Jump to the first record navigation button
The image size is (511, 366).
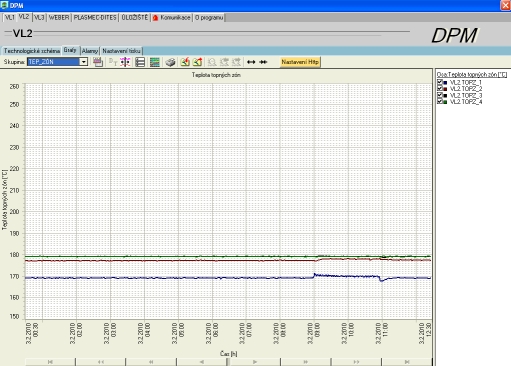(x=50, y=362)
